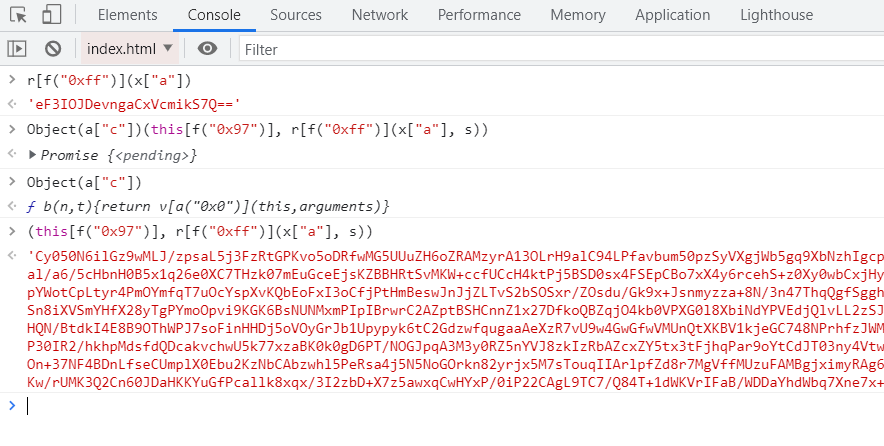The image size is (884, 446).
Task: Open the Network tab
Action: [379, 15]
